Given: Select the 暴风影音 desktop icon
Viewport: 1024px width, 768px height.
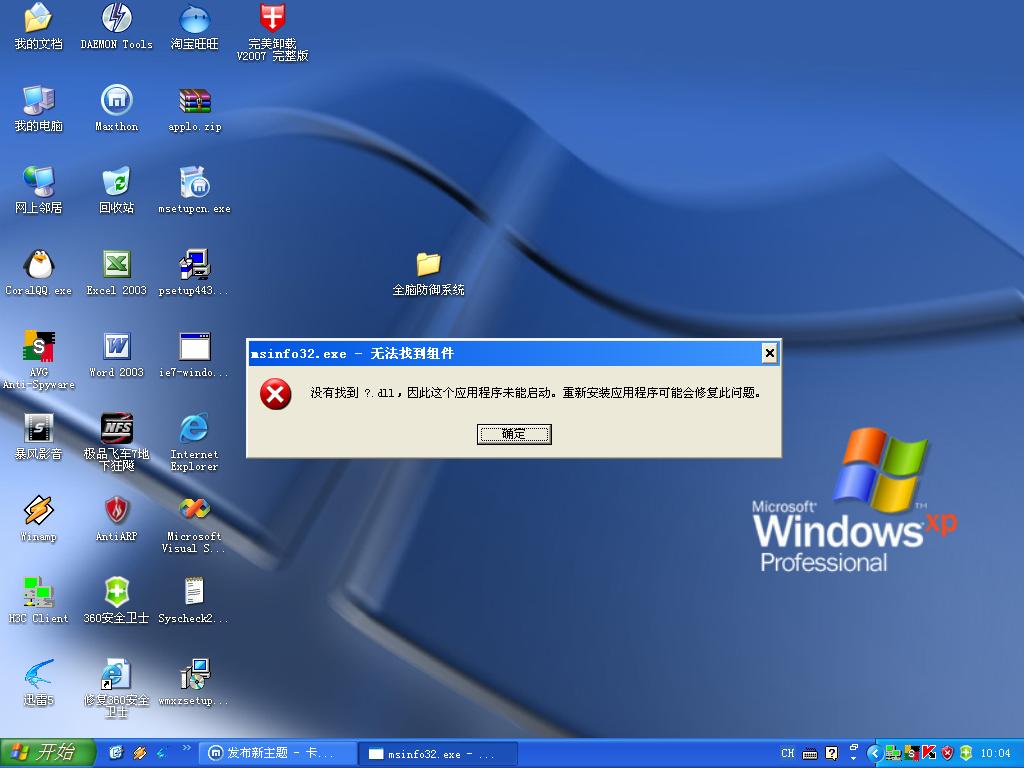Looking at the screenshot, I should coord(39,436).
